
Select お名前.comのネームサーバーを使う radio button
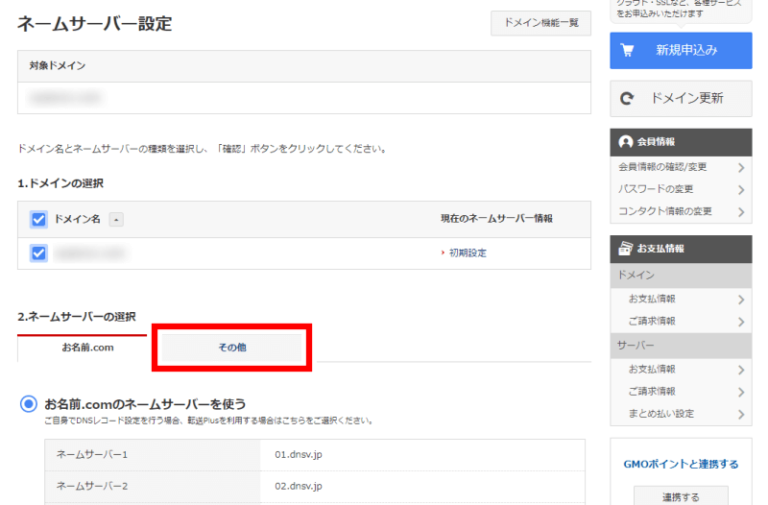click(x=29, y=405)
